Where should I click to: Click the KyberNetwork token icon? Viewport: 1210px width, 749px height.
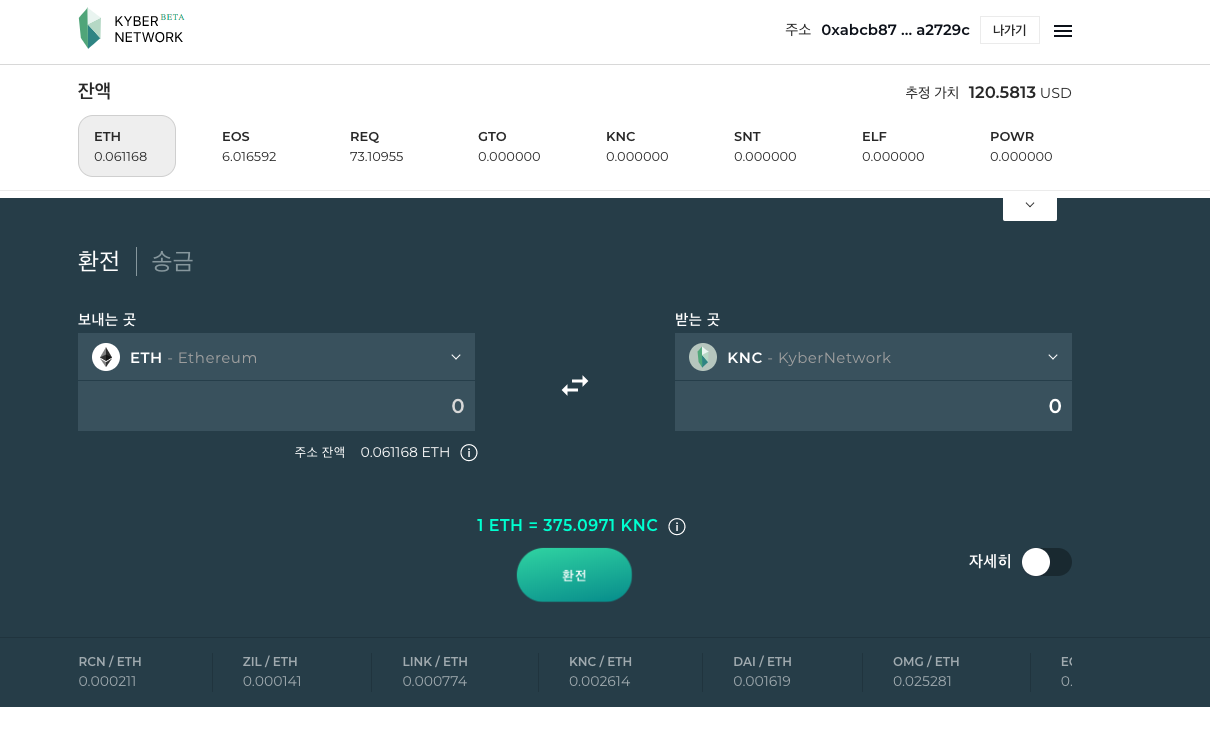(x=703, y=357)
